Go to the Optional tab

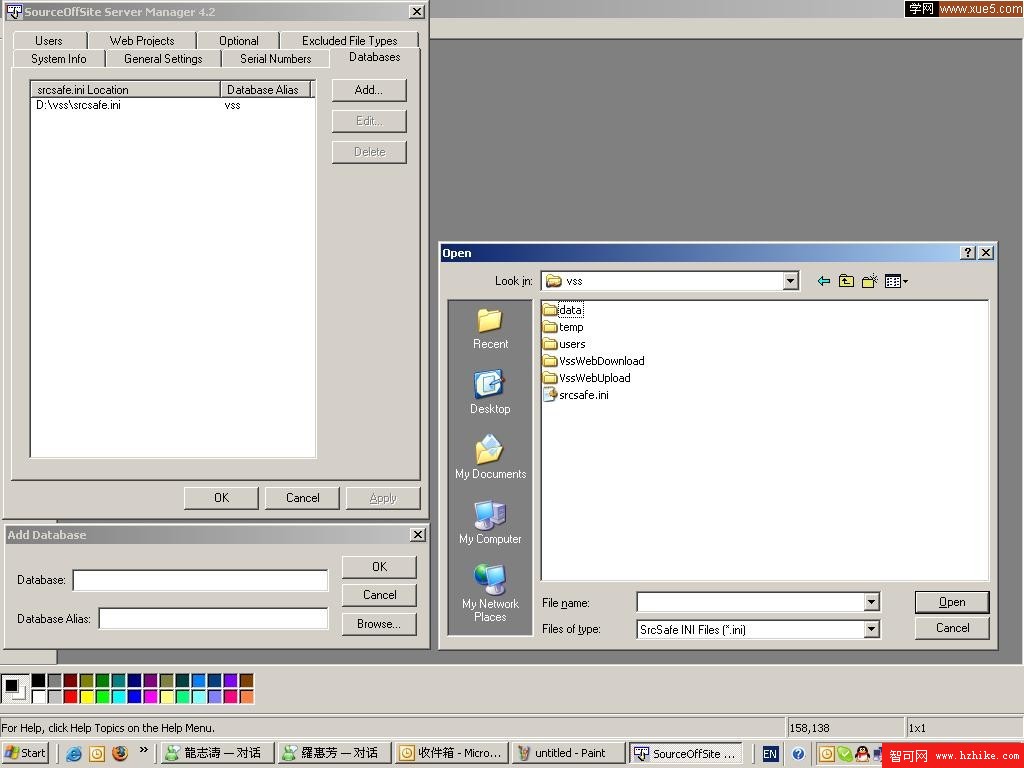pos(238,40)
